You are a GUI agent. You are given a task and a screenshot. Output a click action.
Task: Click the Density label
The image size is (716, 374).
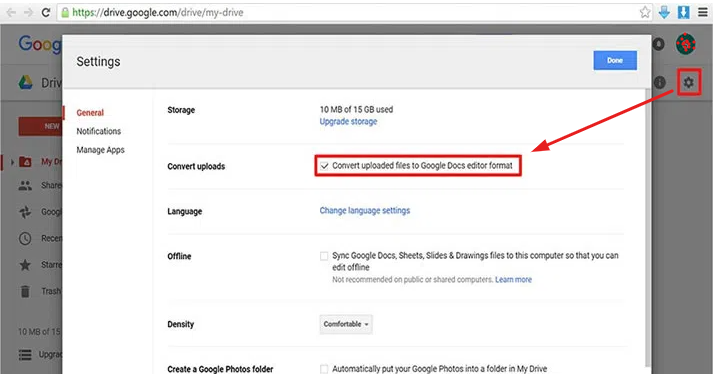tap(181, 324)
